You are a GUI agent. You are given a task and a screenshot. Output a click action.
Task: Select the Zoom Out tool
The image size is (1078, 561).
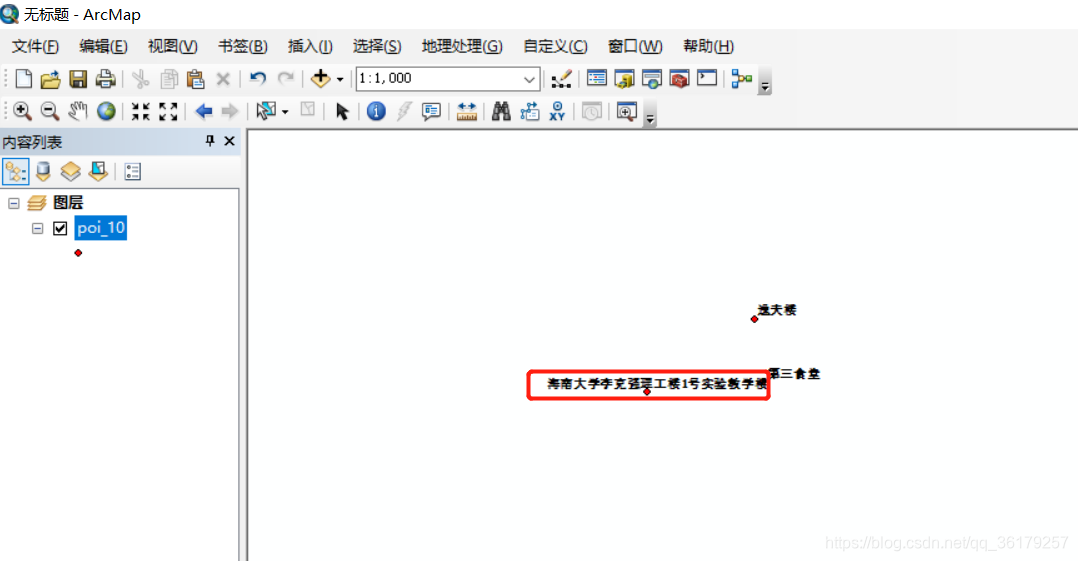click(50, 111)
